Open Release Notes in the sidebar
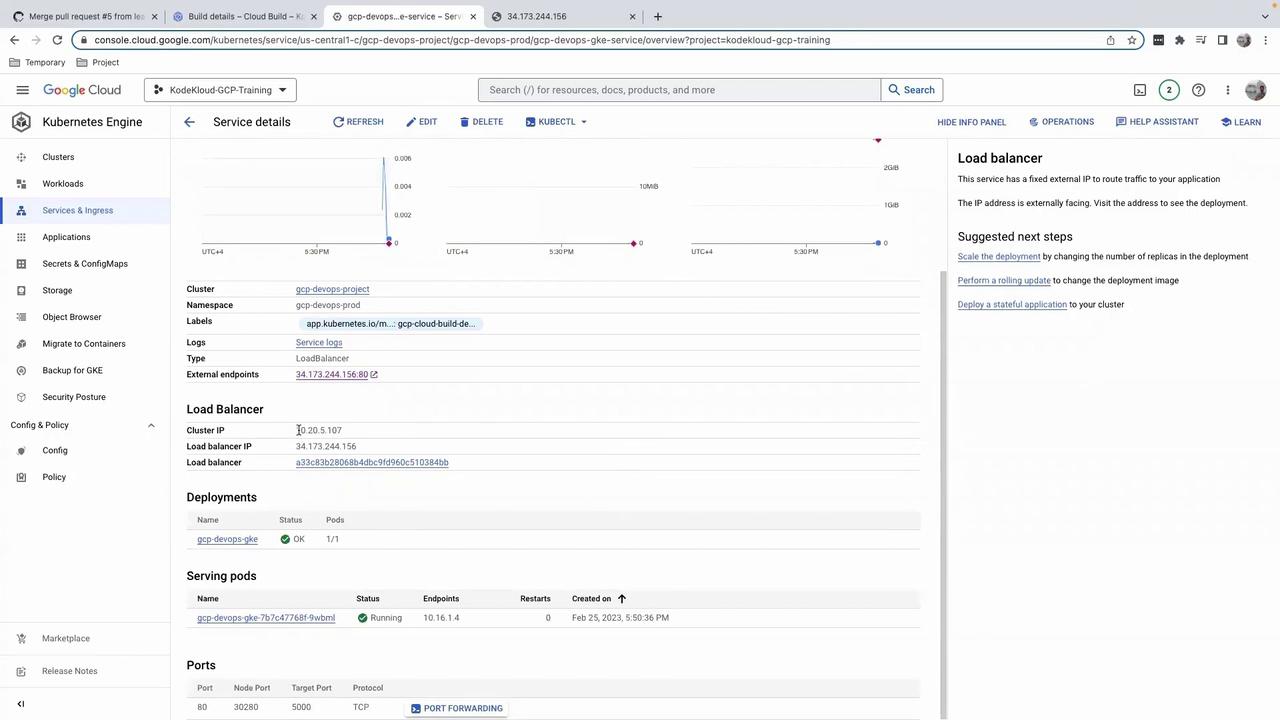 (70, 671)
